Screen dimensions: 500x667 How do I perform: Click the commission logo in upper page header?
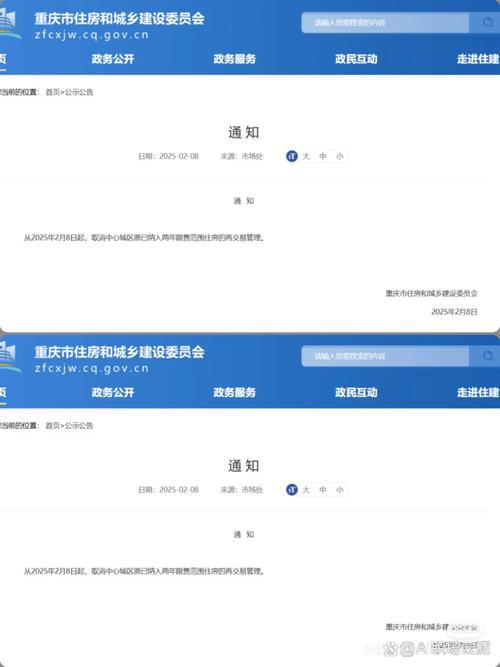point(9,24)
